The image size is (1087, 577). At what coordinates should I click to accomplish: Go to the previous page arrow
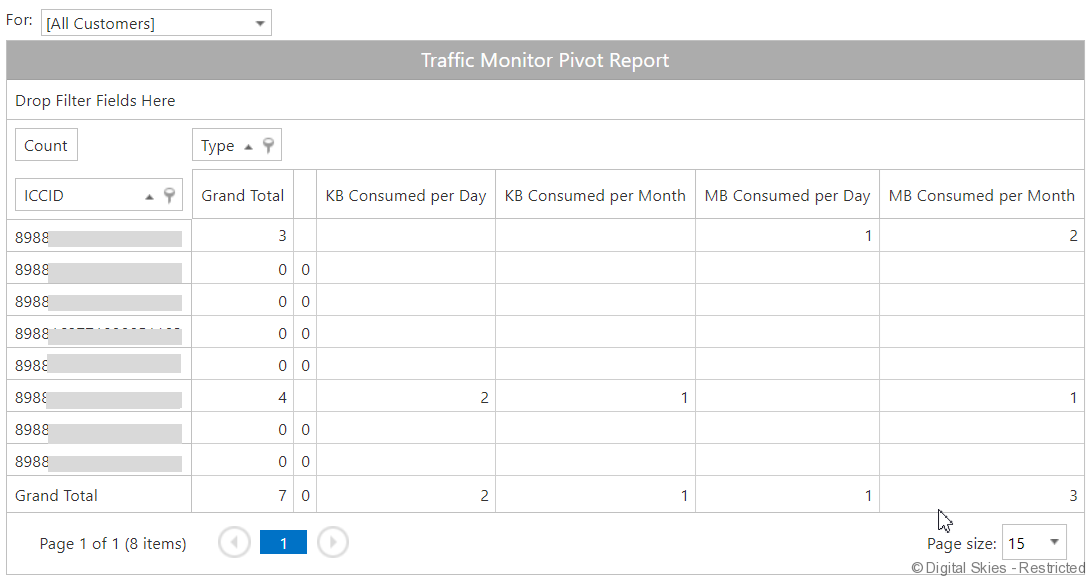click(x=234, y=543)
